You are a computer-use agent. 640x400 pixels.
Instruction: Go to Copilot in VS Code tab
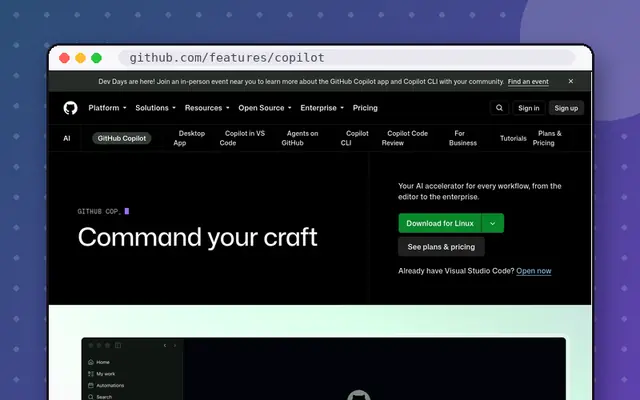pyautogui.click(x=242, y=138)
